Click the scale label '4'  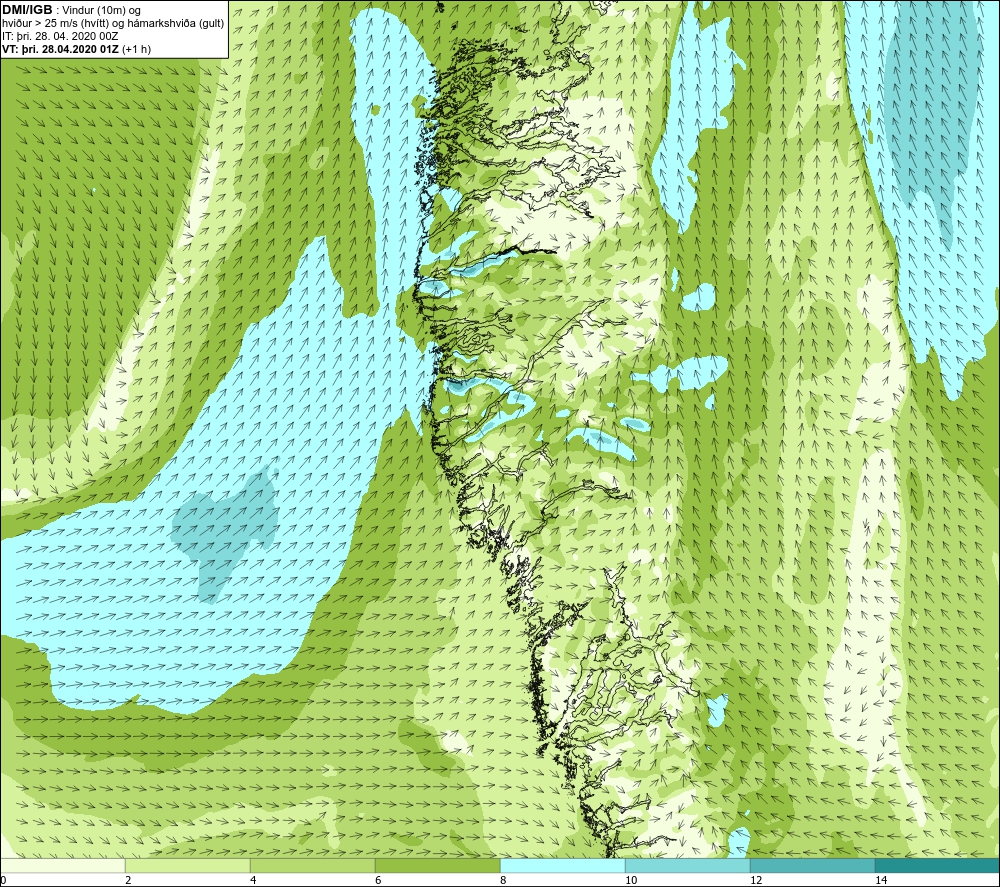click(254, 880)
